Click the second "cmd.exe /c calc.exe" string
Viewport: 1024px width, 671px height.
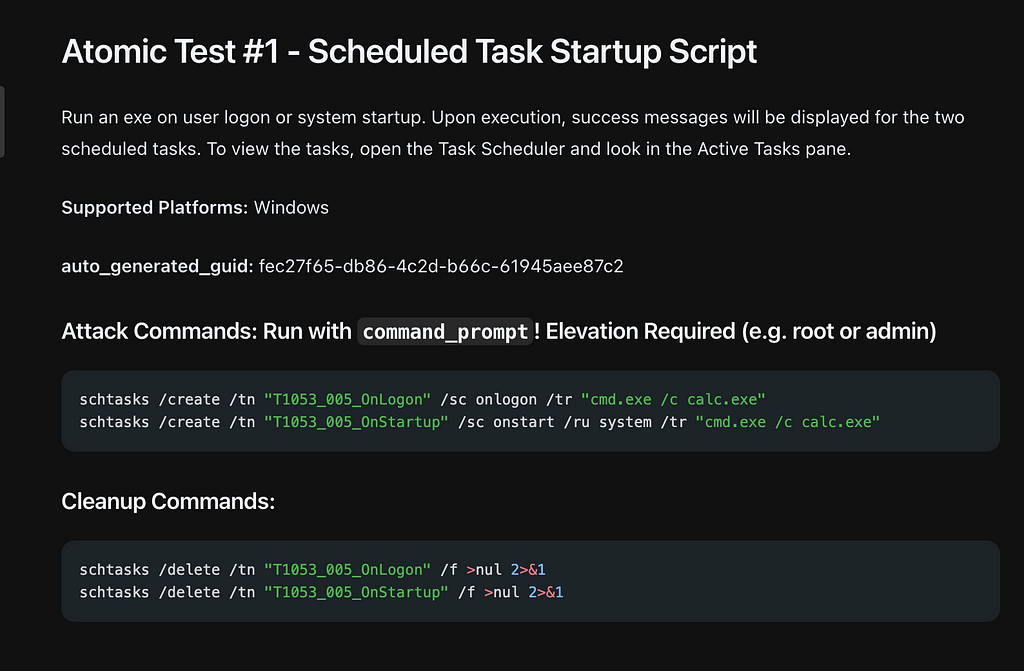(788, 422)
